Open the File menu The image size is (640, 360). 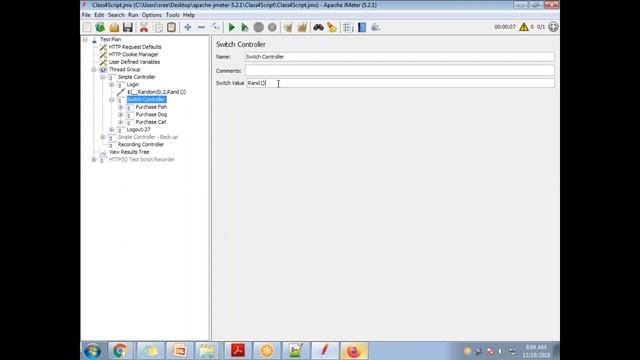pos(86,15)
